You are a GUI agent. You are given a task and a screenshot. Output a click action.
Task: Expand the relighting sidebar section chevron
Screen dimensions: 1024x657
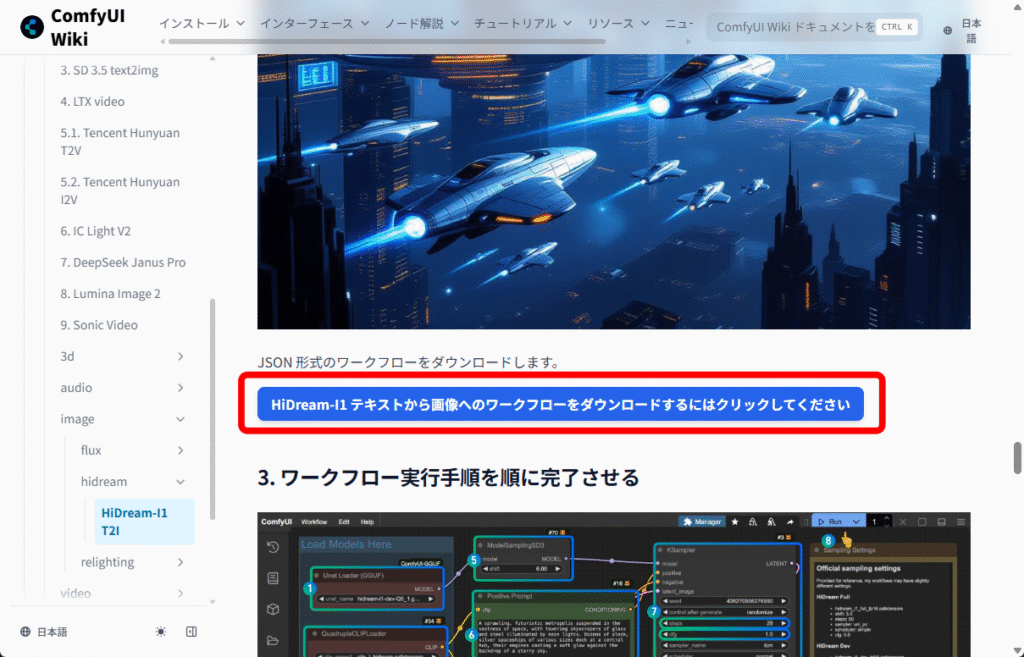pos(180,562)
